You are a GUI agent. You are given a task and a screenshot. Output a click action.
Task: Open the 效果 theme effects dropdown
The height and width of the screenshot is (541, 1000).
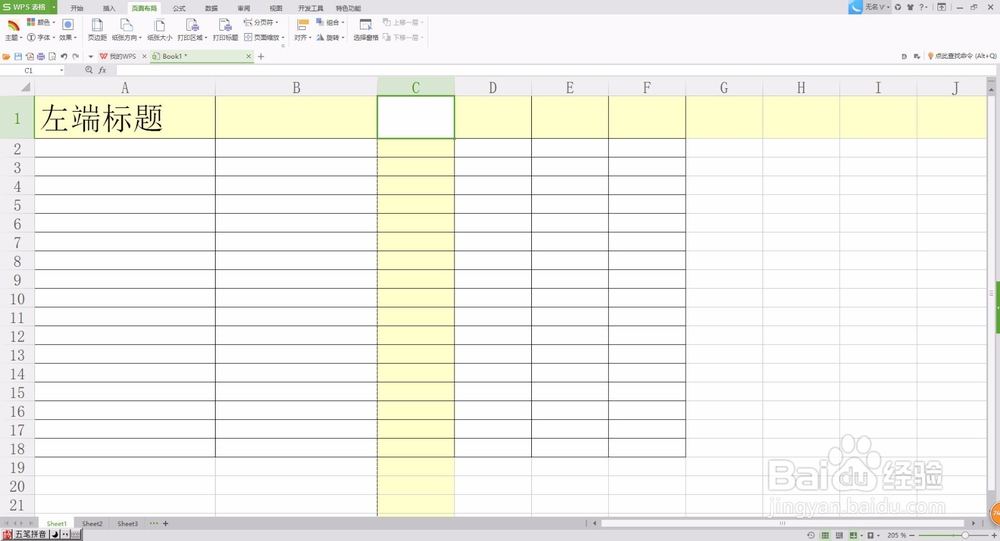68,30
